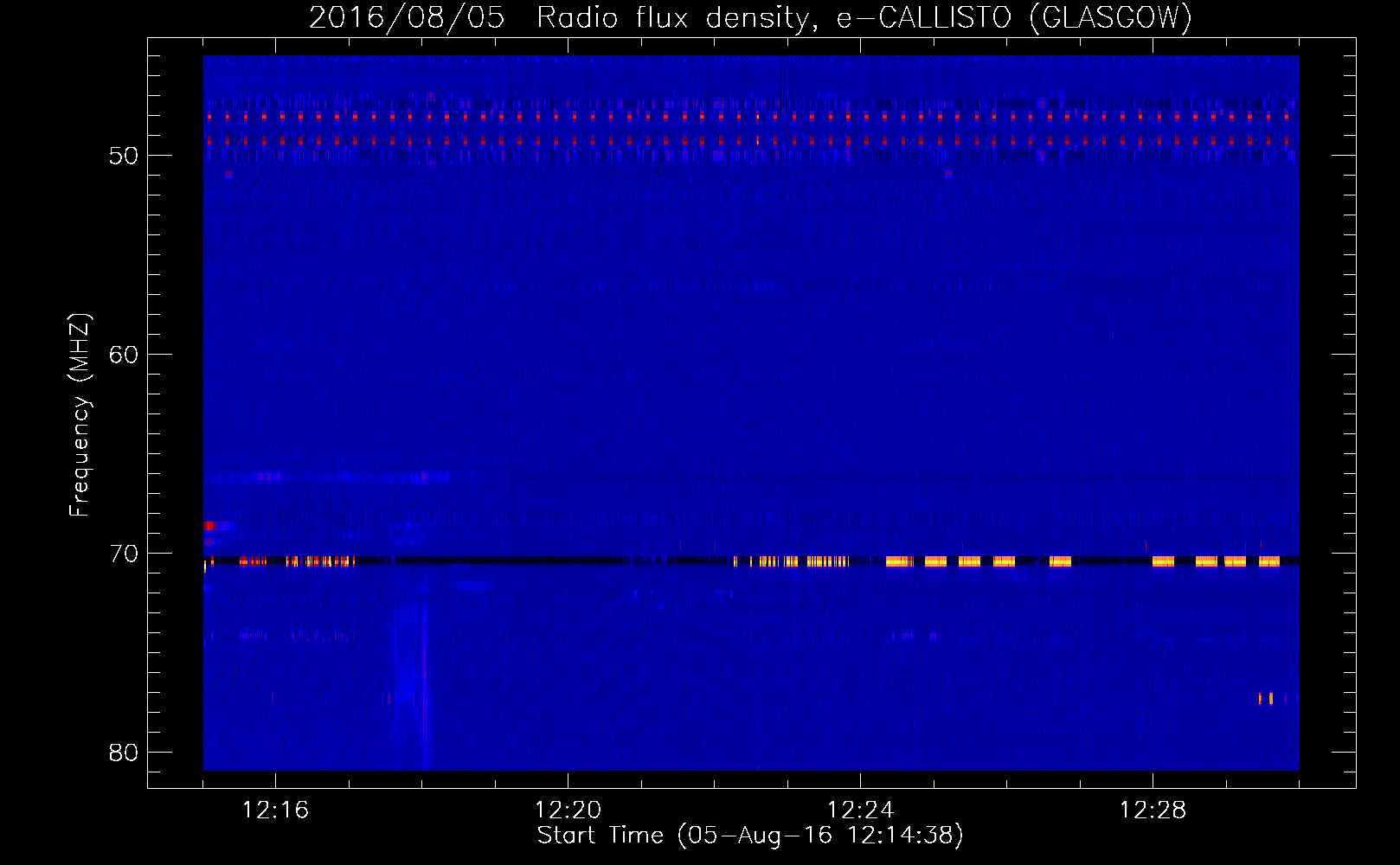Click the vertical streak near 12:18 below 70 MHz

point(425,688)
